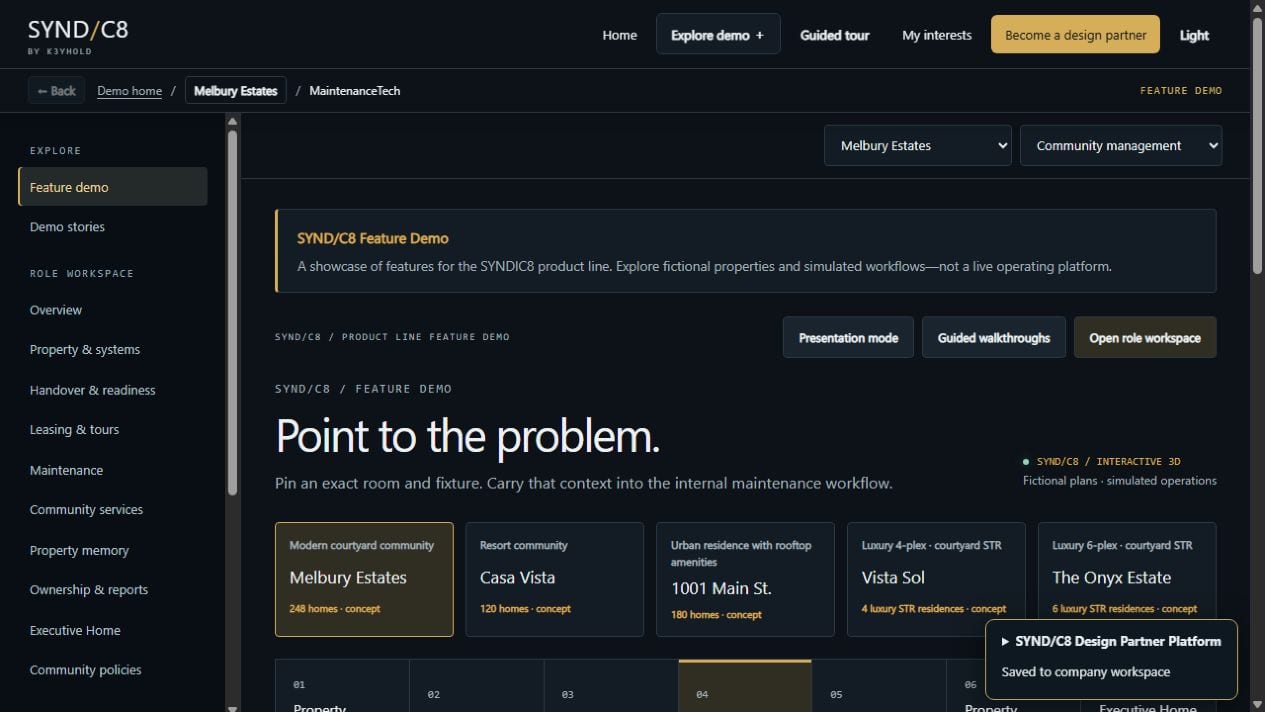Screen dimensions: 1265x712
Task: Choose the Casa Vista resort community card
Action: click(x=555, y=579)
